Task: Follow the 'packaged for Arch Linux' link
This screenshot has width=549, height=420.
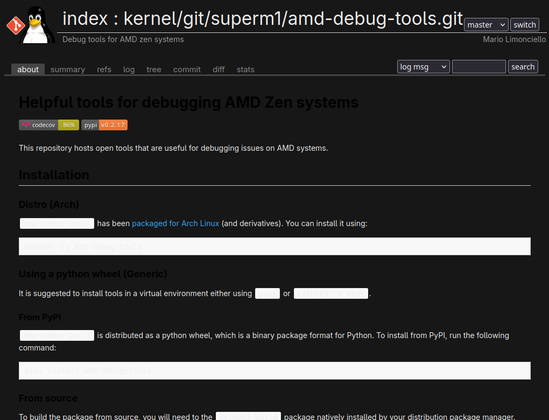Action: pyautogui.click(x=175, y=223)
